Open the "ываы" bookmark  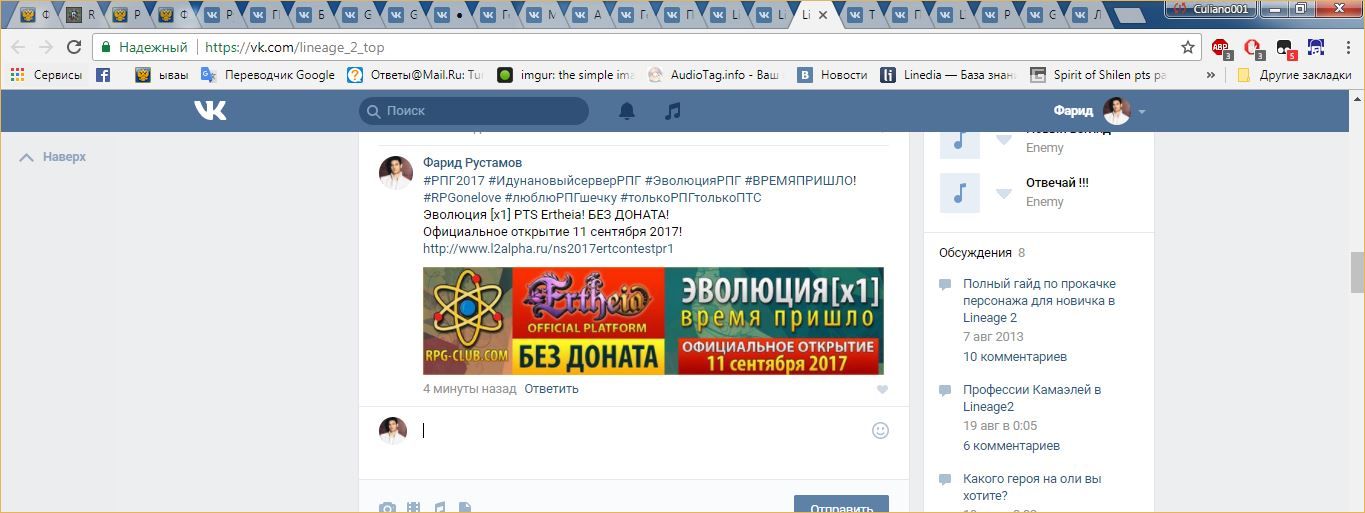click(161, 74)
